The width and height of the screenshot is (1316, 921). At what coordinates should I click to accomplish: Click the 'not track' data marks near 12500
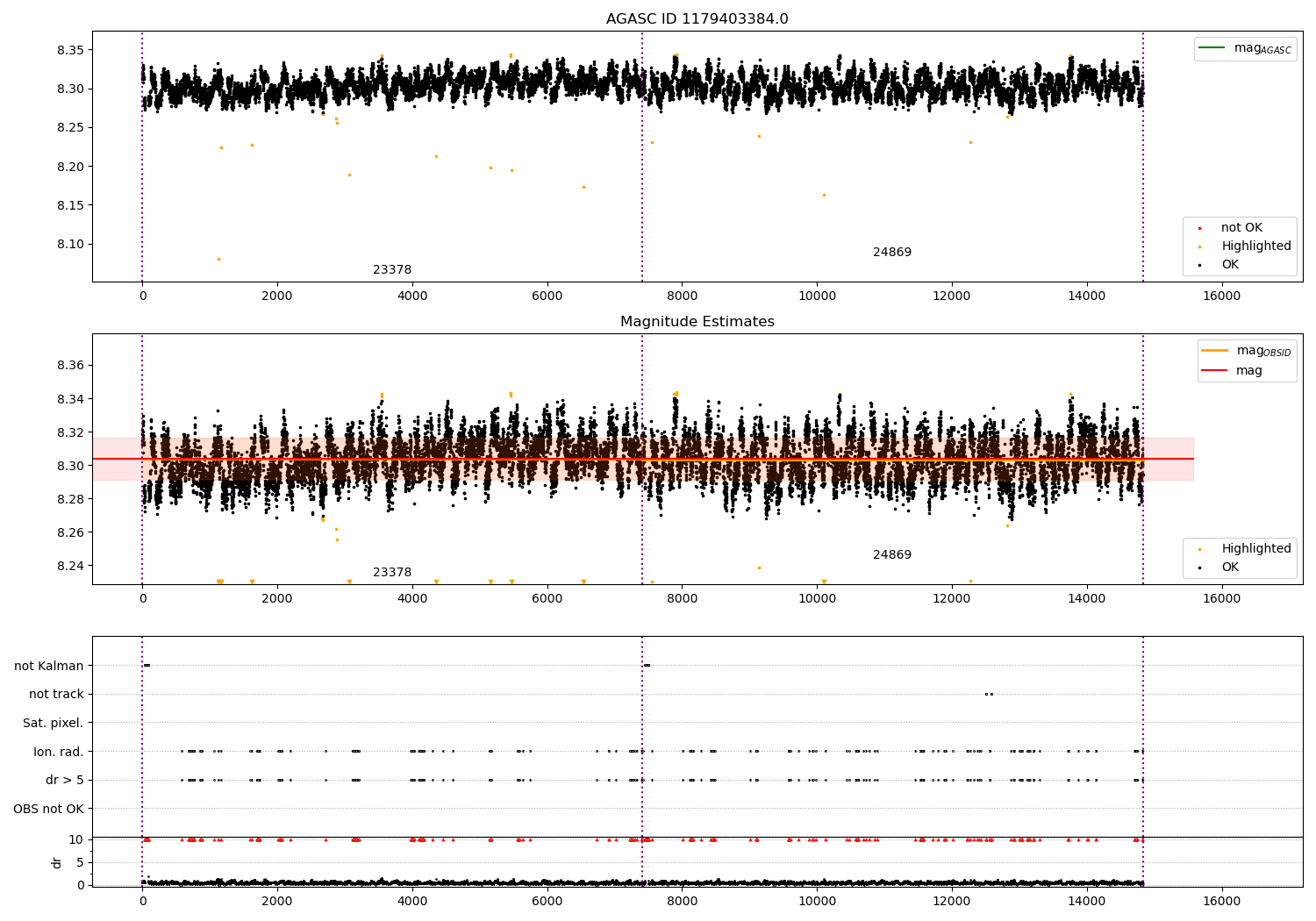(x=989, y=694)
